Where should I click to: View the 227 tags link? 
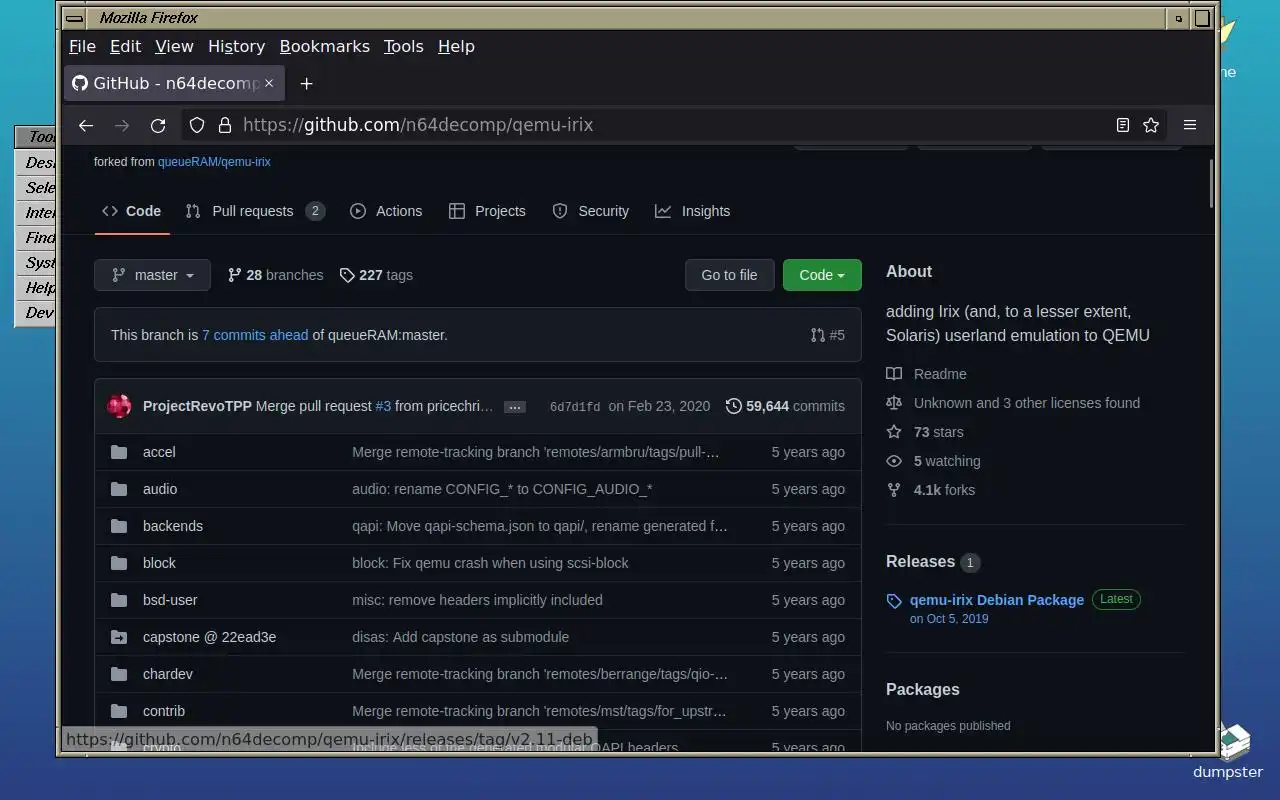click(x=376, y=275)
